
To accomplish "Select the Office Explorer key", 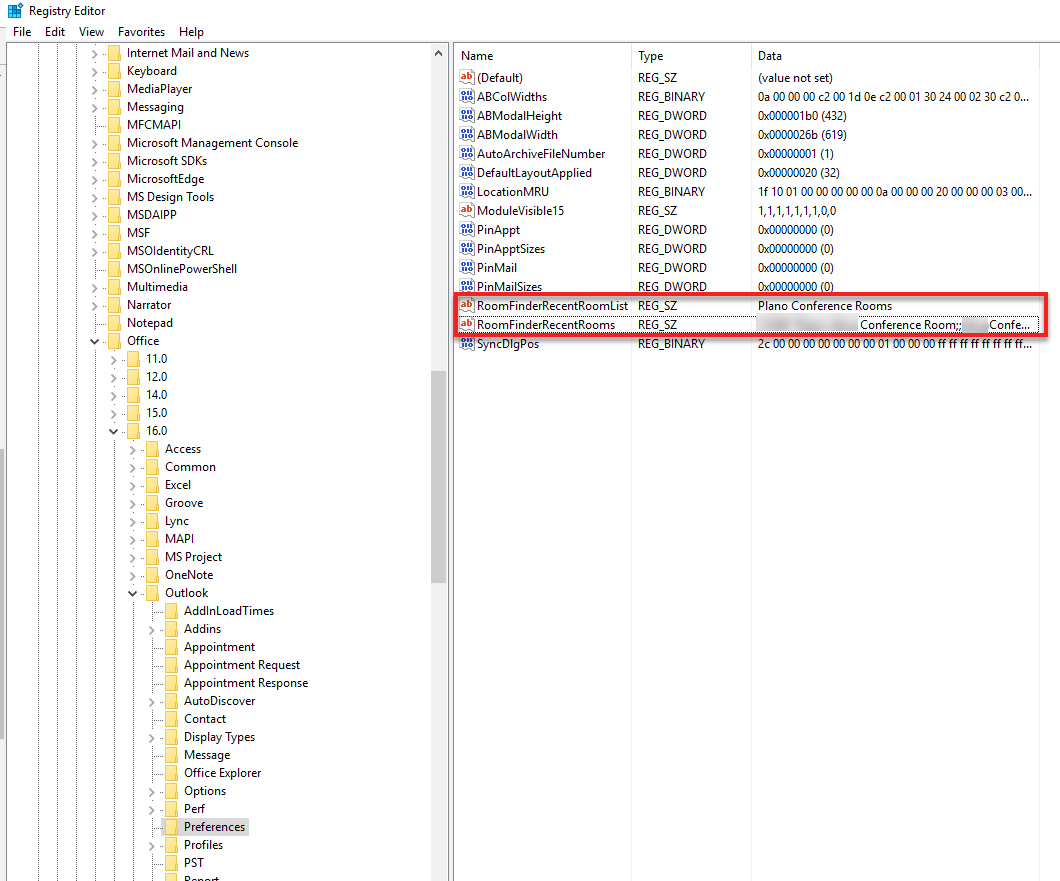I will pyautogui.click(x=222, y=773).
